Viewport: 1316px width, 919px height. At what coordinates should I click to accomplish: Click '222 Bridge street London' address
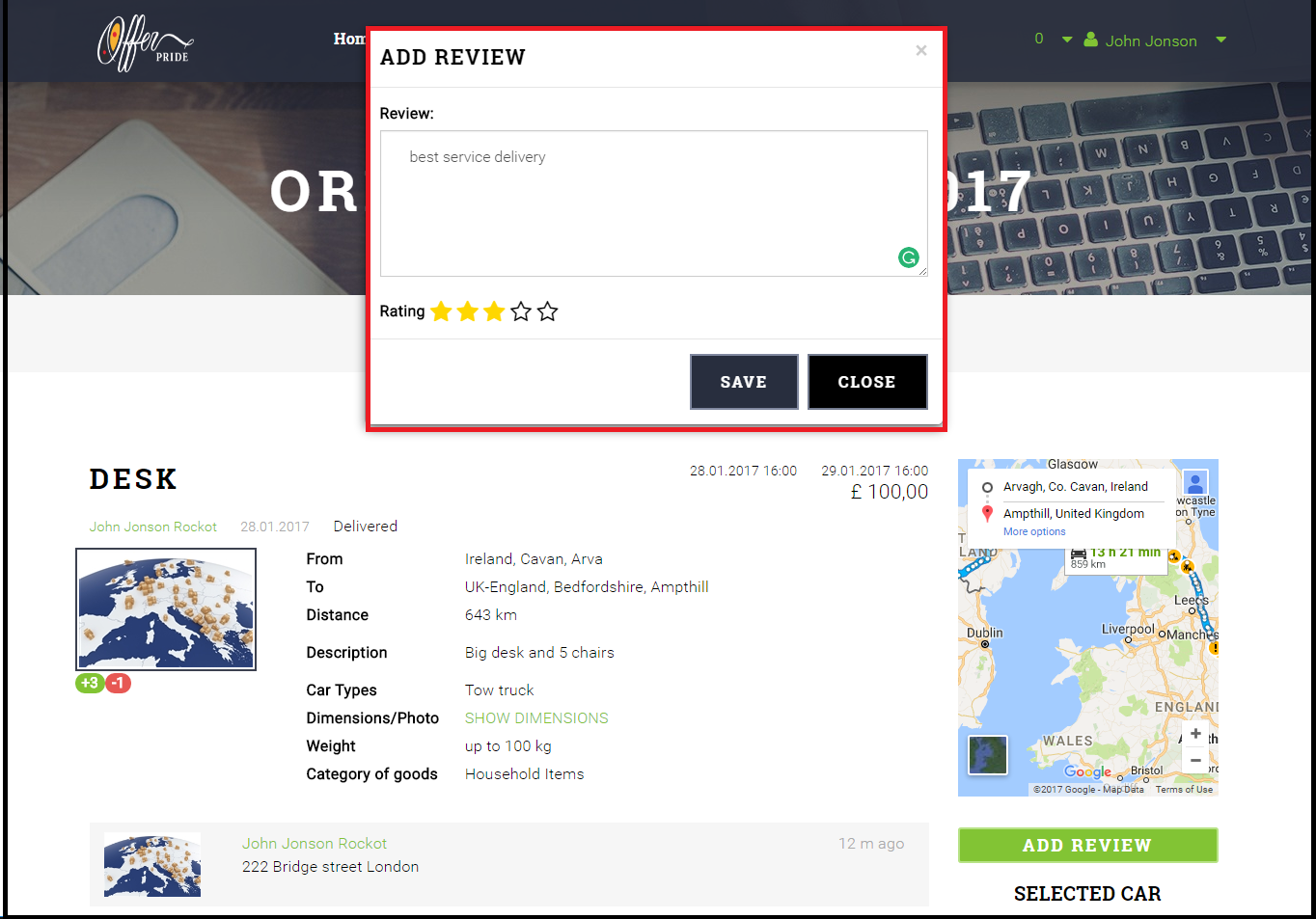331,867
